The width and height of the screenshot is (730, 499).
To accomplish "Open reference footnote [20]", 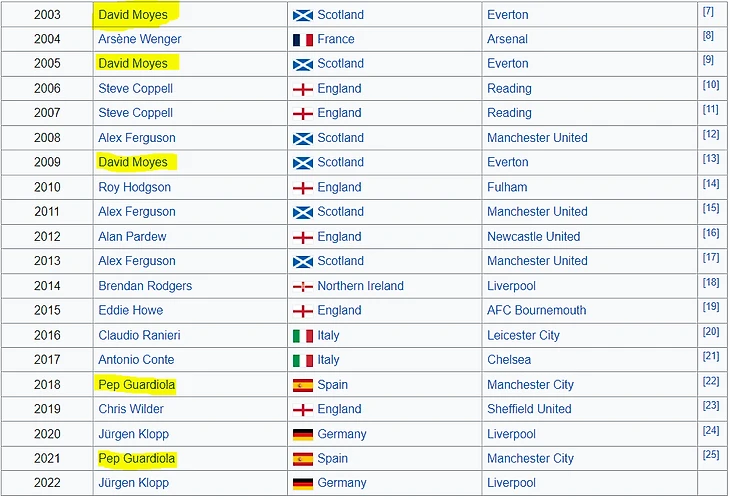I will coord(711,332).
